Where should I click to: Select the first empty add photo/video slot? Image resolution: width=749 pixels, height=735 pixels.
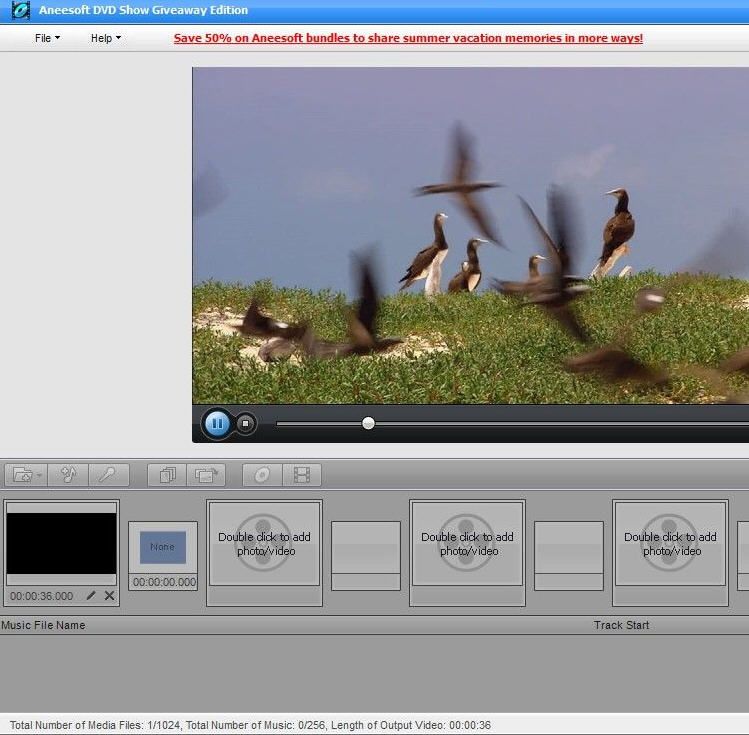(264, 544)
